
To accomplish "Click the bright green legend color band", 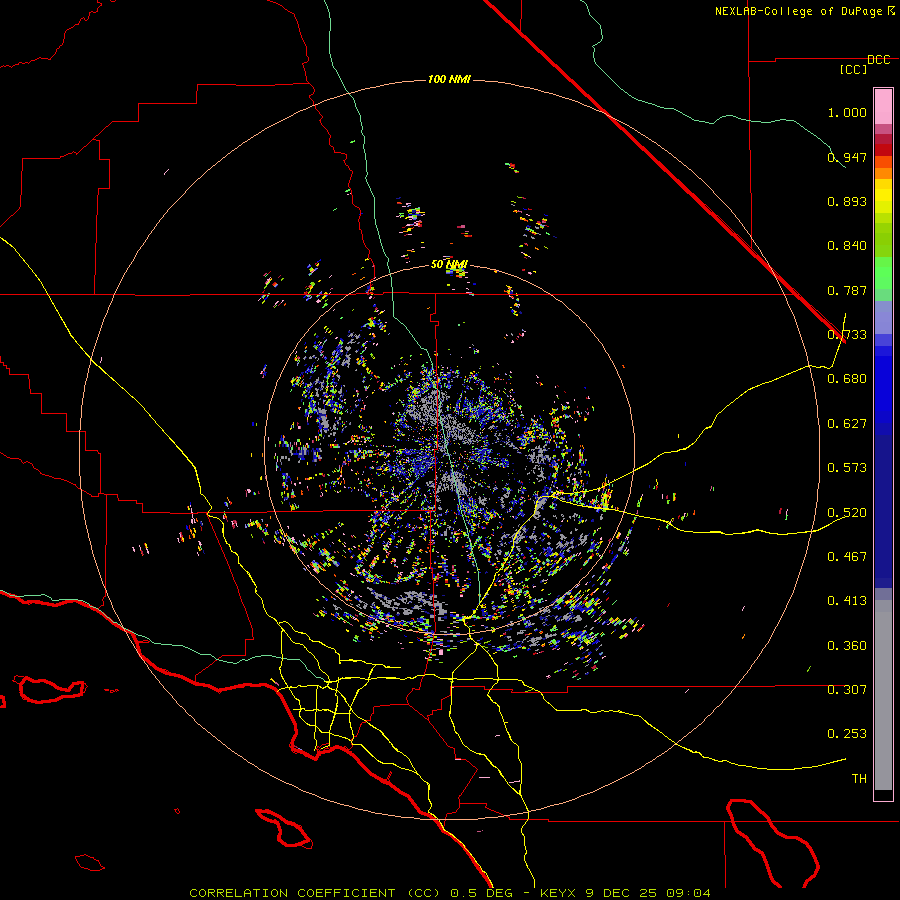I will click(x=883, y=272).
